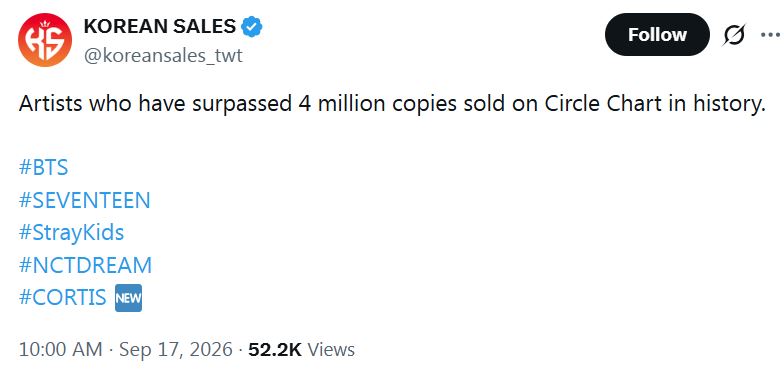The image size is (784, 380).
Task: Open the #CORTIS hashtag
Action: pyautogui.click(x=62, y=298)
